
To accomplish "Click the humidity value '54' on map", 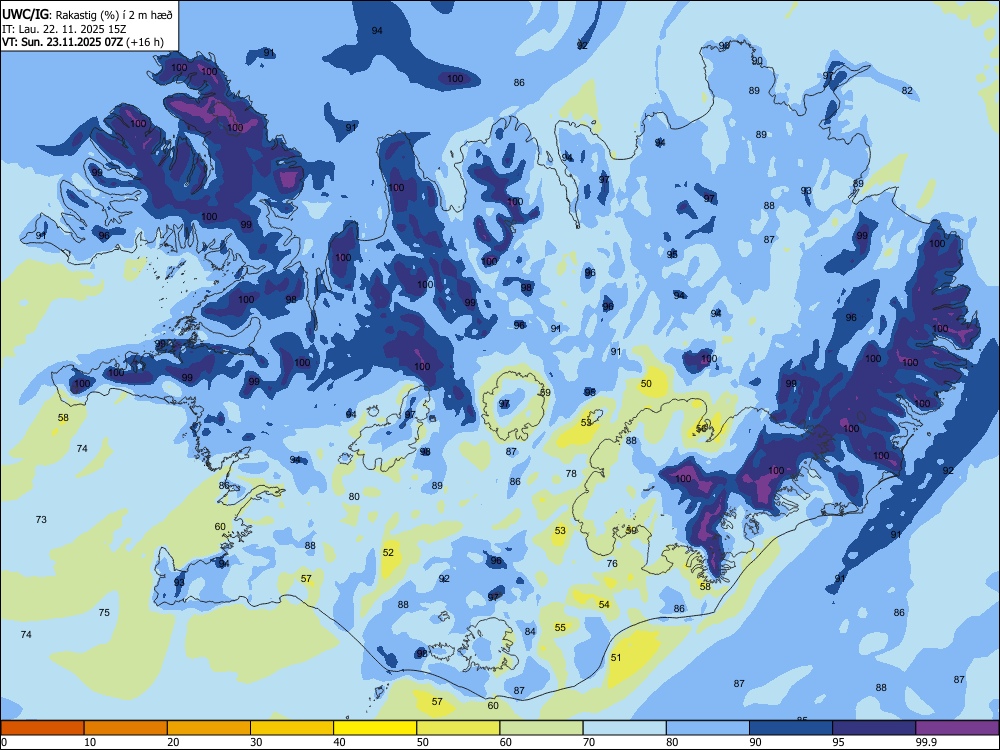I will click(x=604, y=605).
